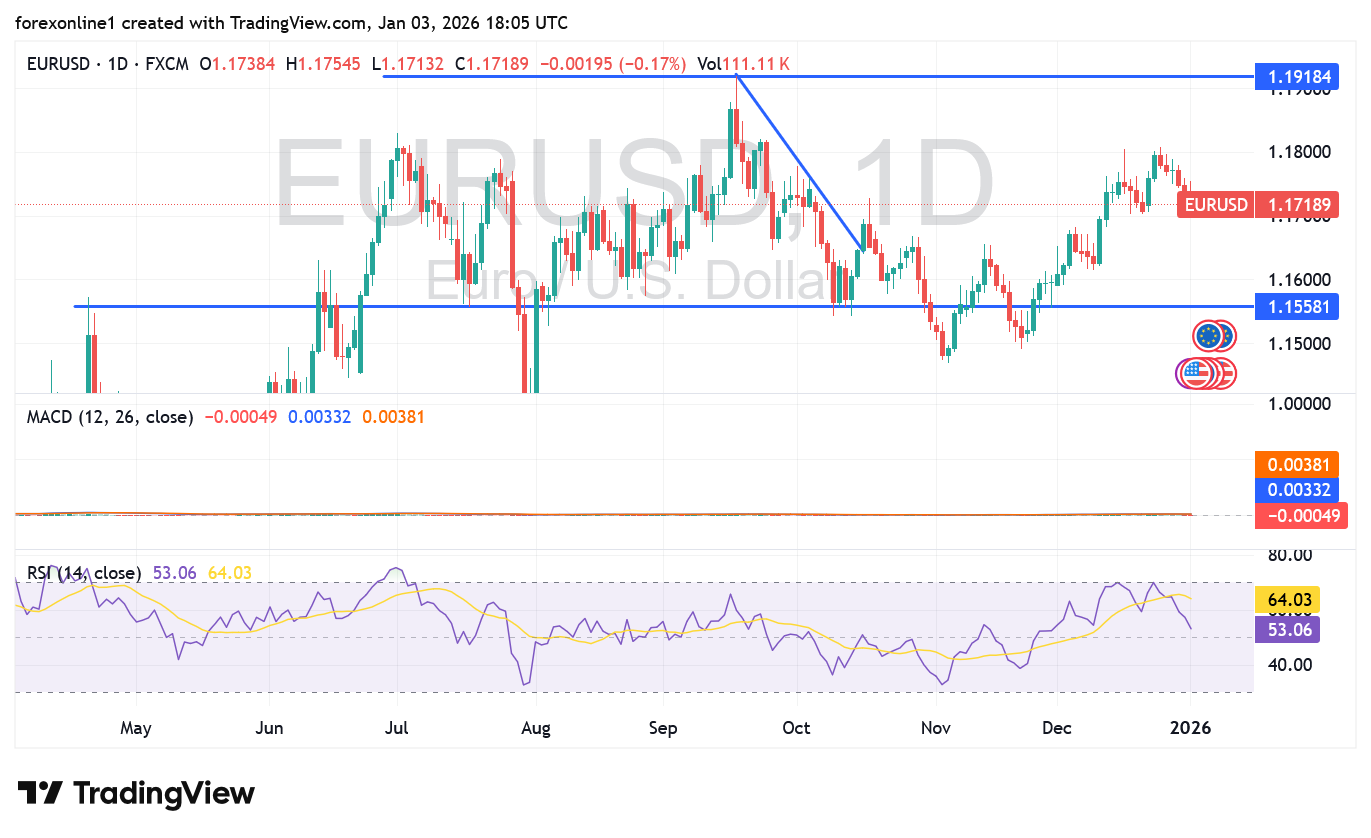This screenshot has height=838, width=1371.
Task: Click the red 1.17189 current price label on axis
Action: click(1298, 205)
